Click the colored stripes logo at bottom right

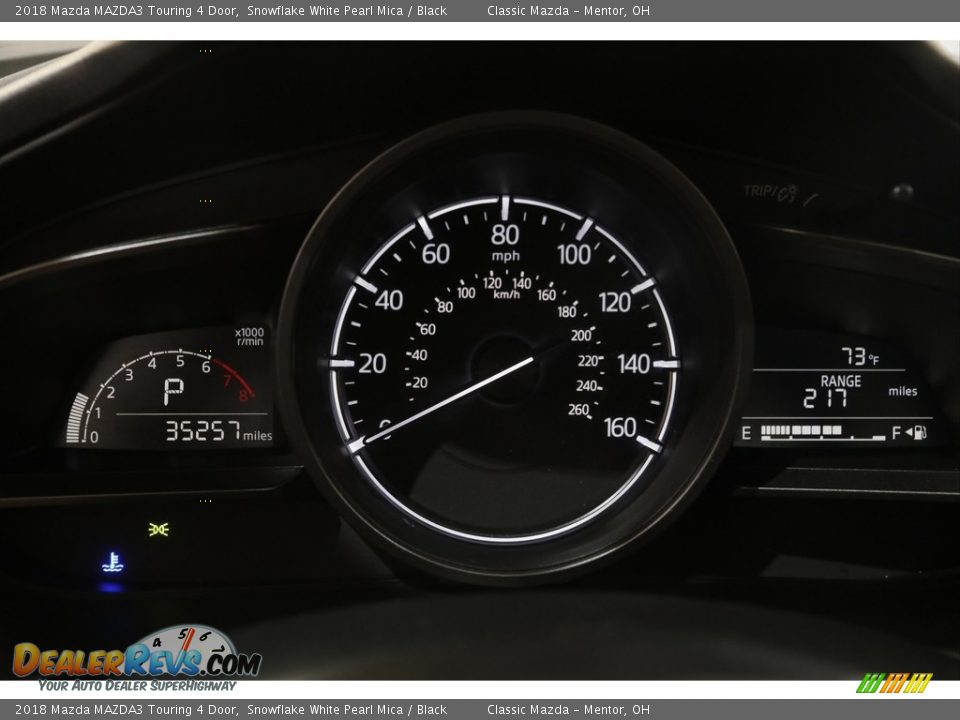(893, 683)
